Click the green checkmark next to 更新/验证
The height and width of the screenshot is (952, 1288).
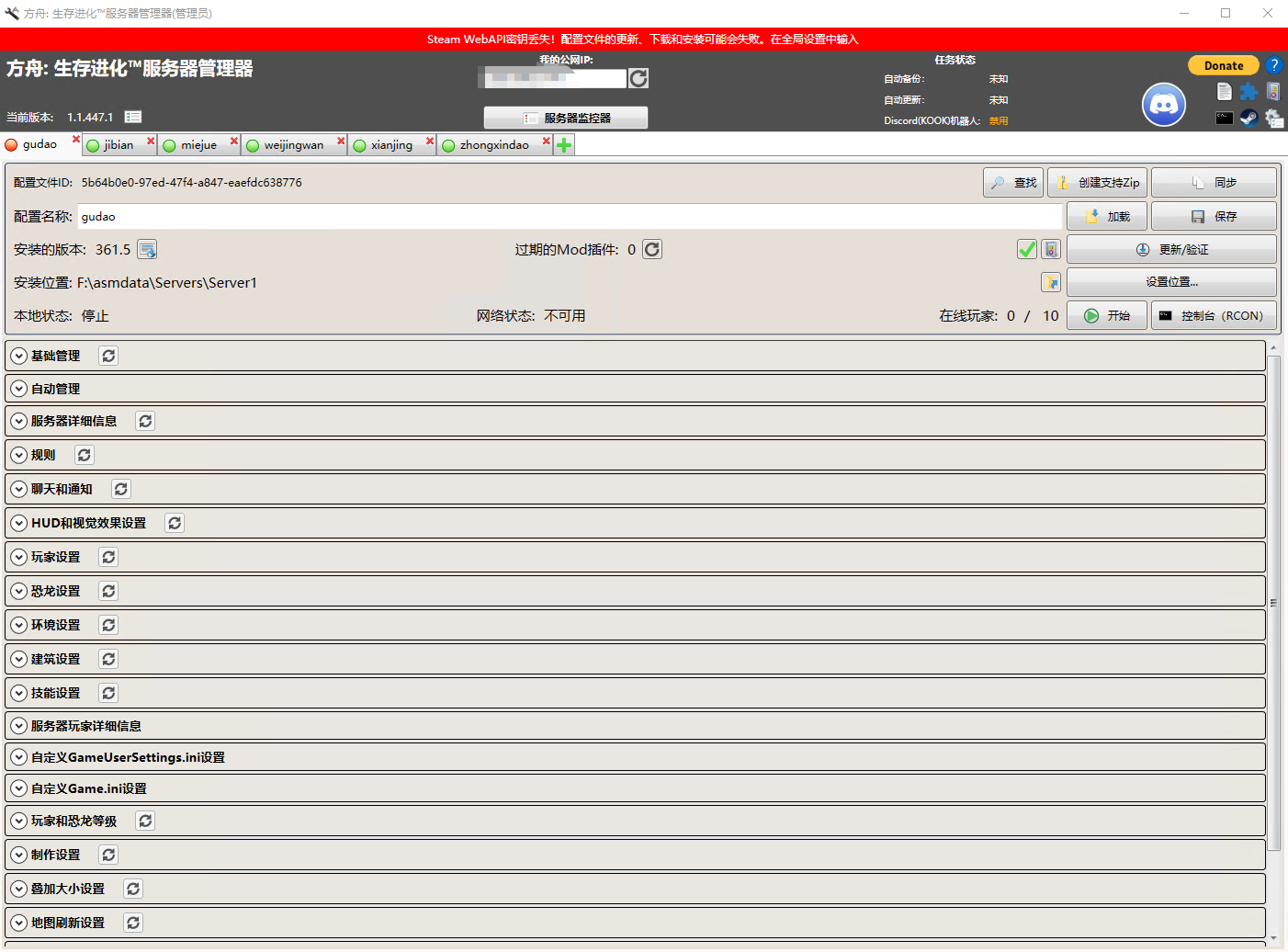click(x=1027, y=250)
